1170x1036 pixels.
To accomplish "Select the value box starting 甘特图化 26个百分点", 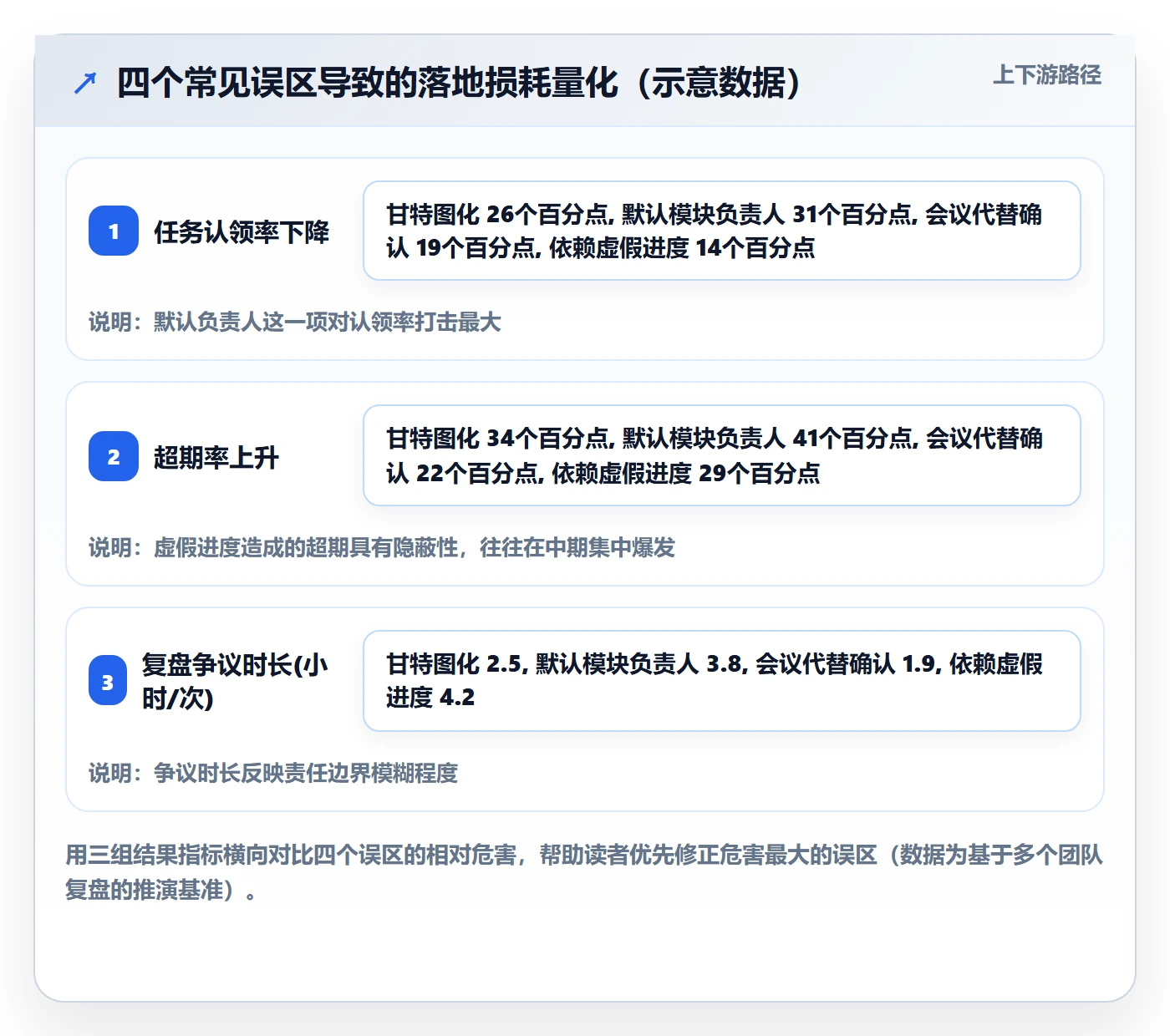I will coord(722,231).
